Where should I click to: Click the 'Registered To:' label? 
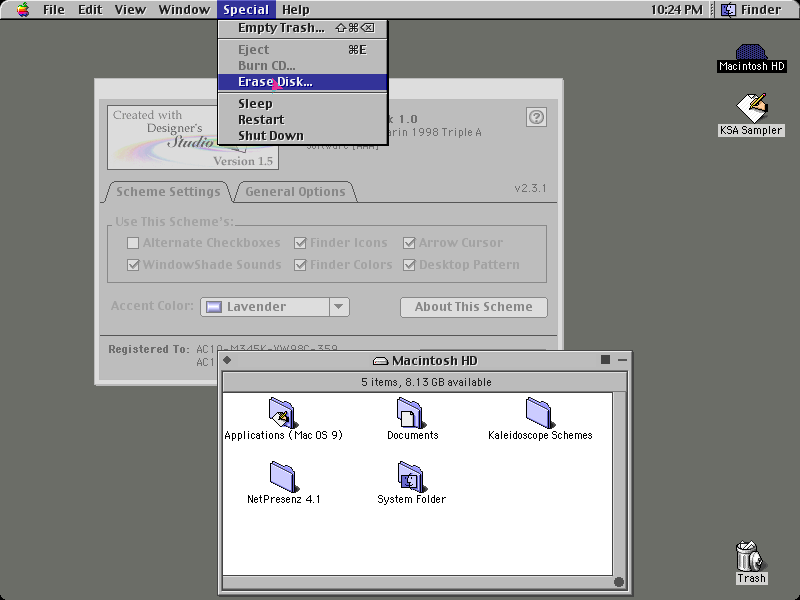148,349
